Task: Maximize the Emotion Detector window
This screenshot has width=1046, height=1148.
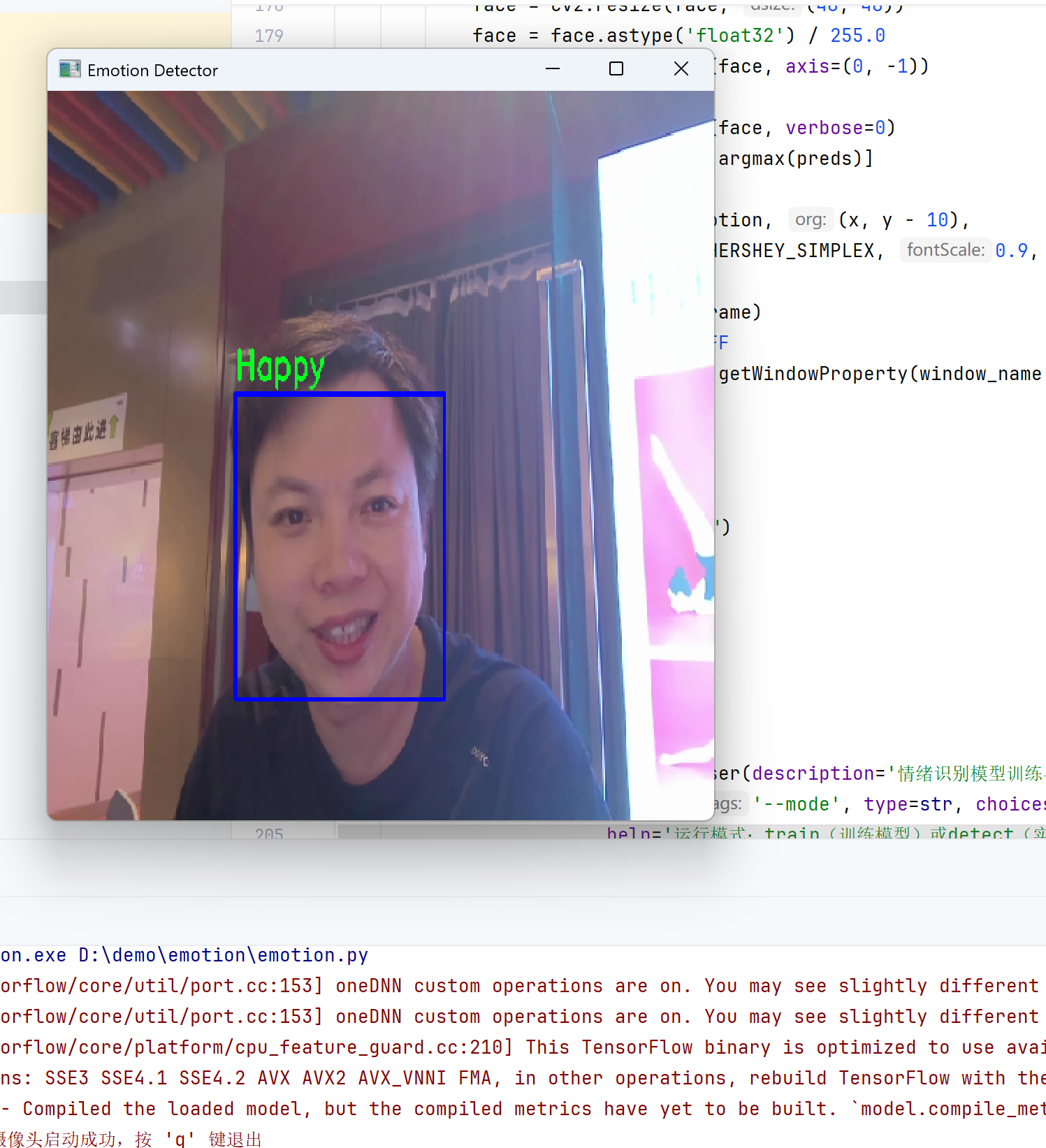Action: pos(616,69)
